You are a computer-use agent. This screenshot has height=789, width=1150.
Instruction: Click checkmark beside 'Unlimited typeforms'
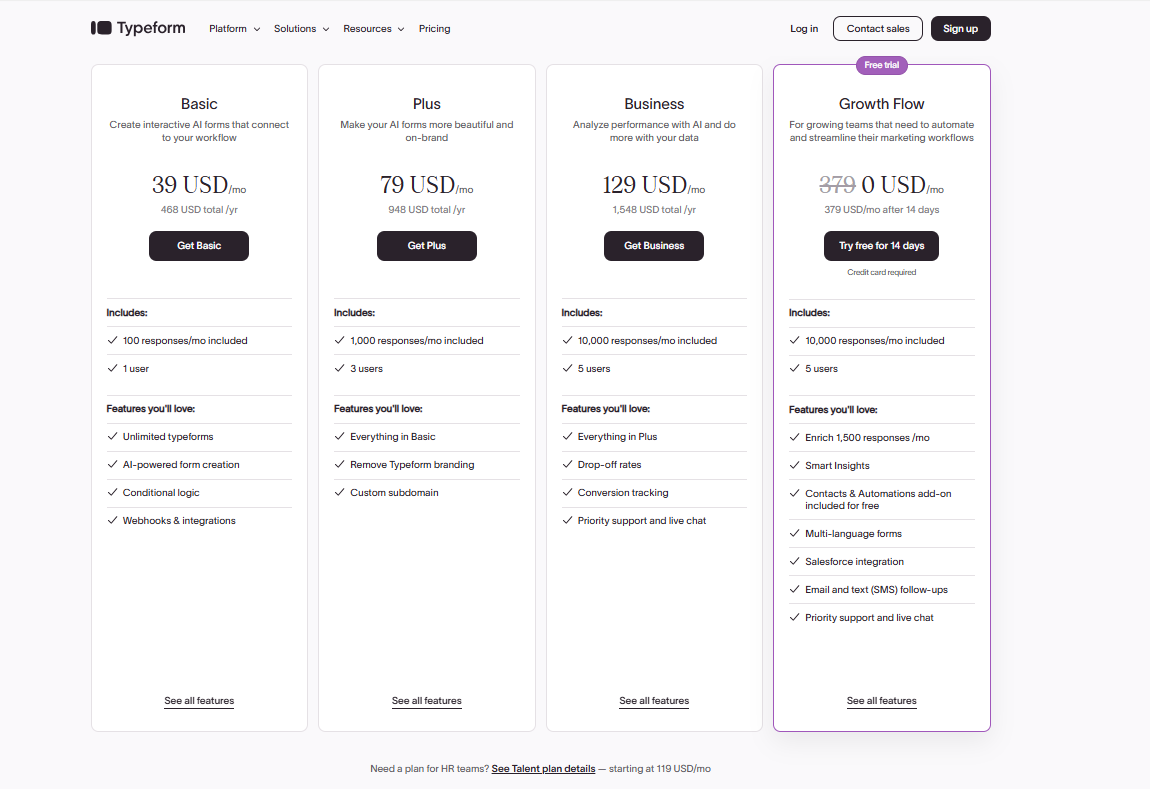tap(112, 436)
